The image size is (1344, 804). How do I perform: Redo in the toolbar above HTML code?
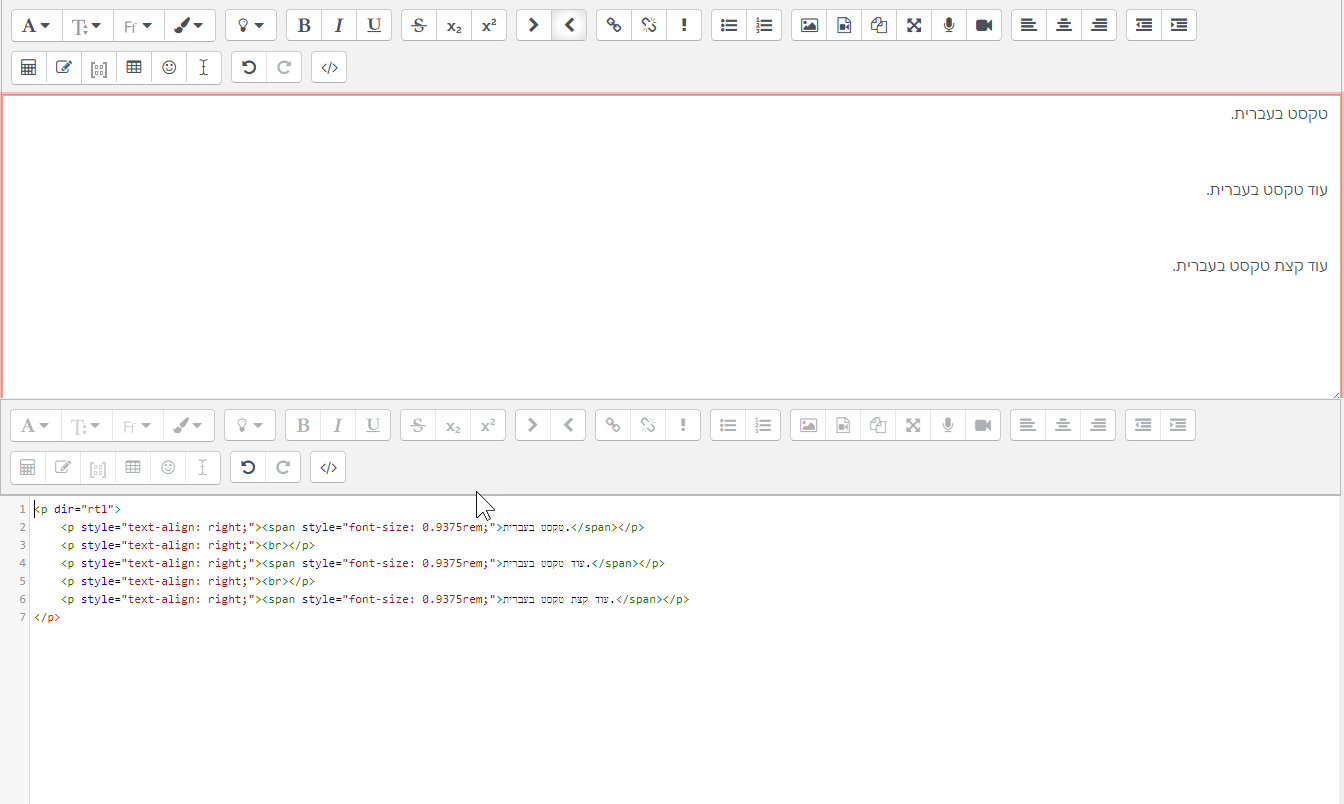pos(283,467)
